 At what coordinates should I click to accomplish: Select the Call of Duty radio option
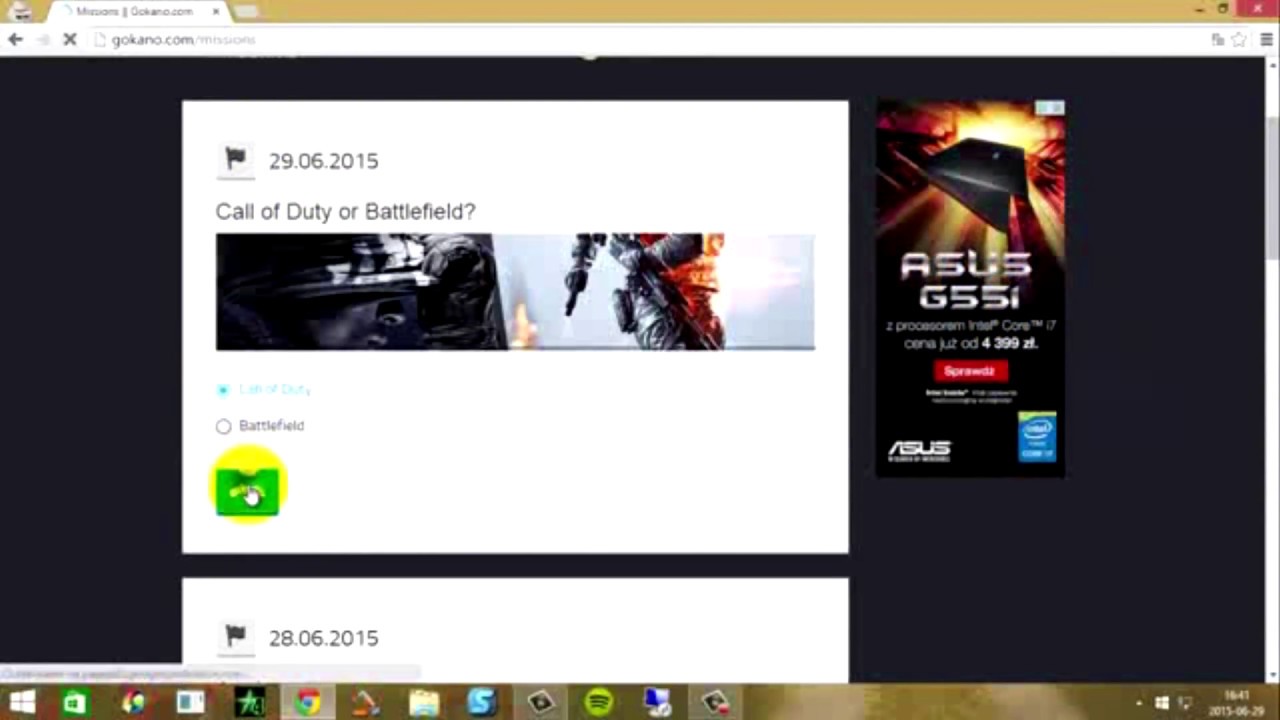[223, 389]
